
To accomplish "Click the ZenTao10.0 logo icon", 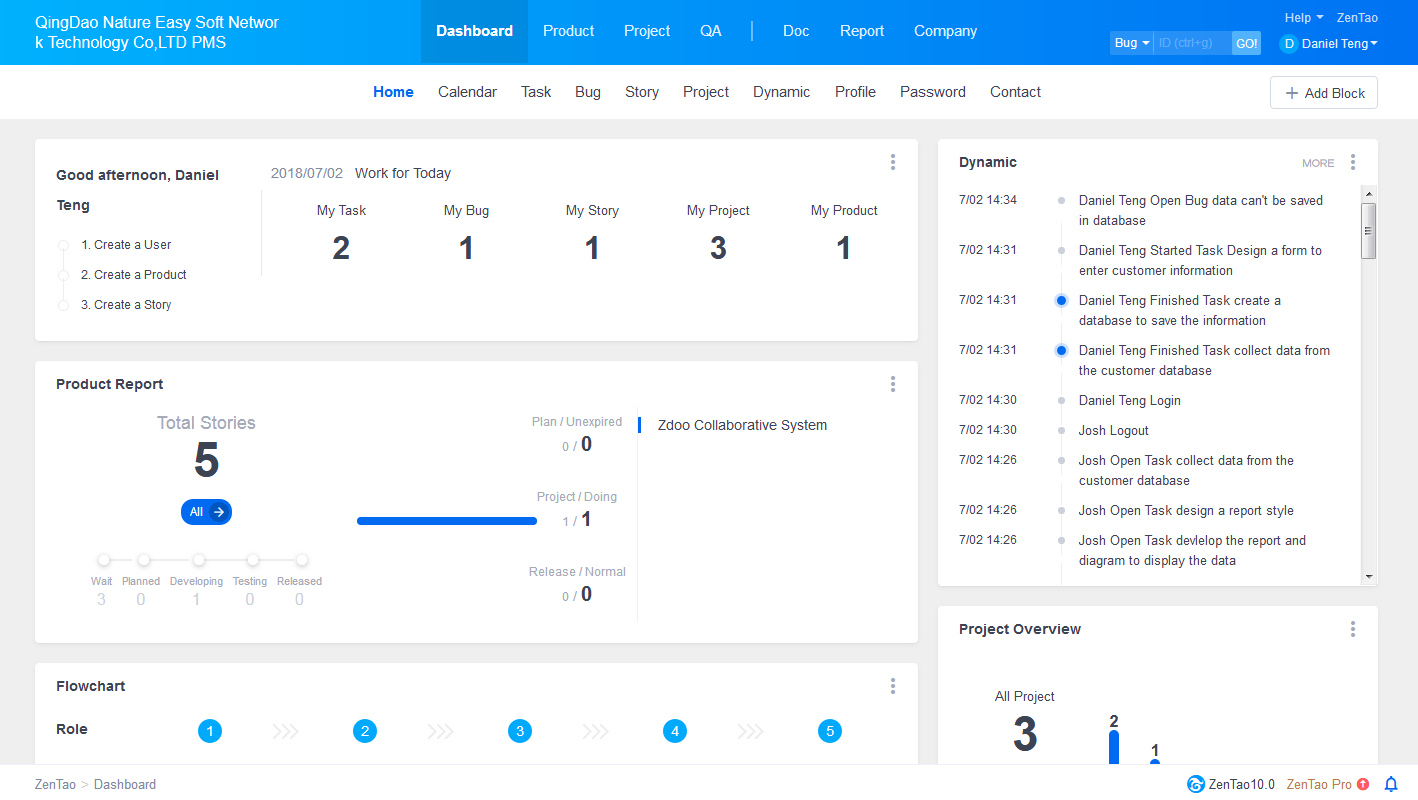I will (1195, 784).
